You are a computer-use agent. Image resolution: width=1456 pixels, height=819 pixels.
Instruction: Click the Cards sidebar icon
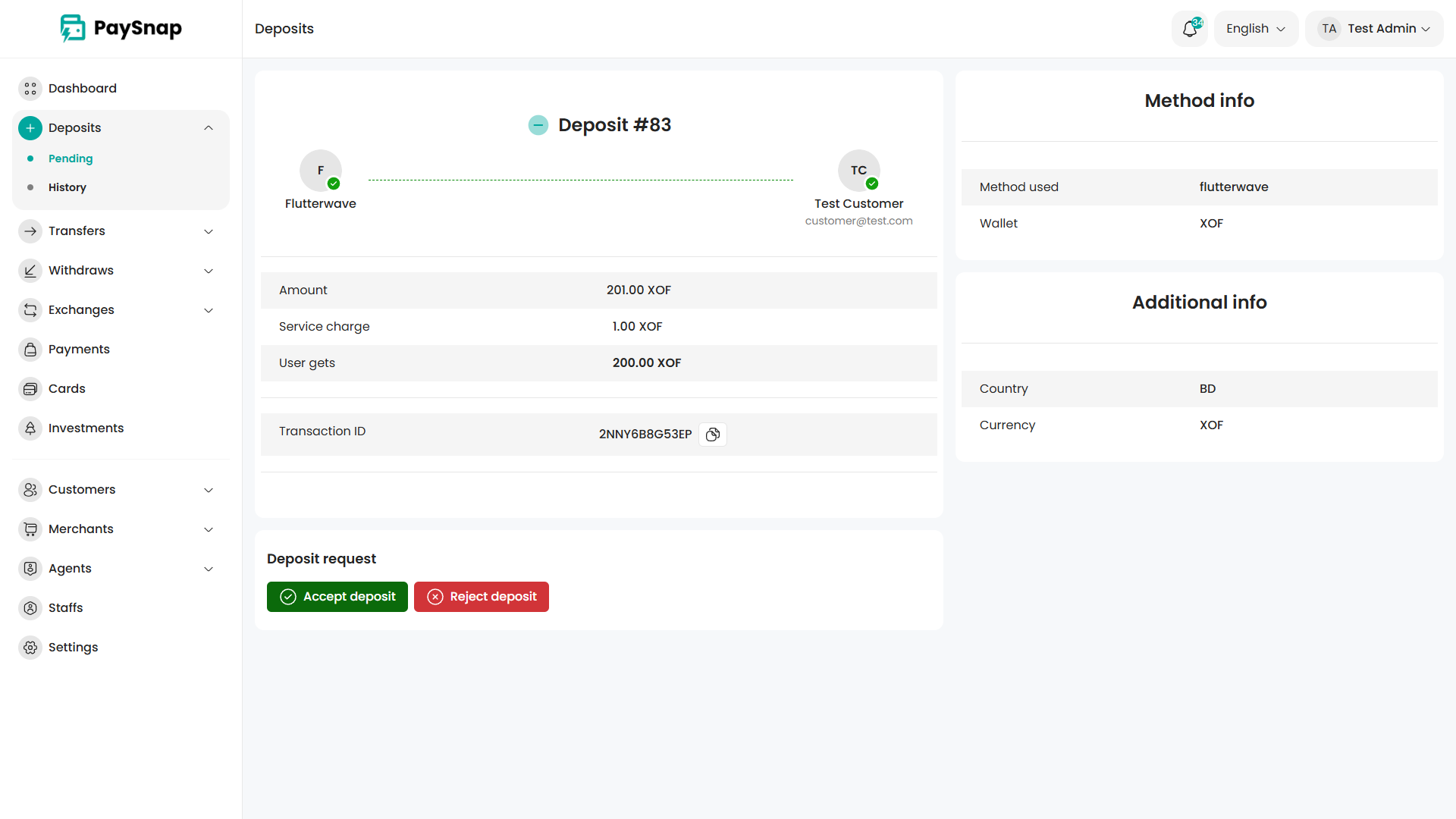[30, 389]
